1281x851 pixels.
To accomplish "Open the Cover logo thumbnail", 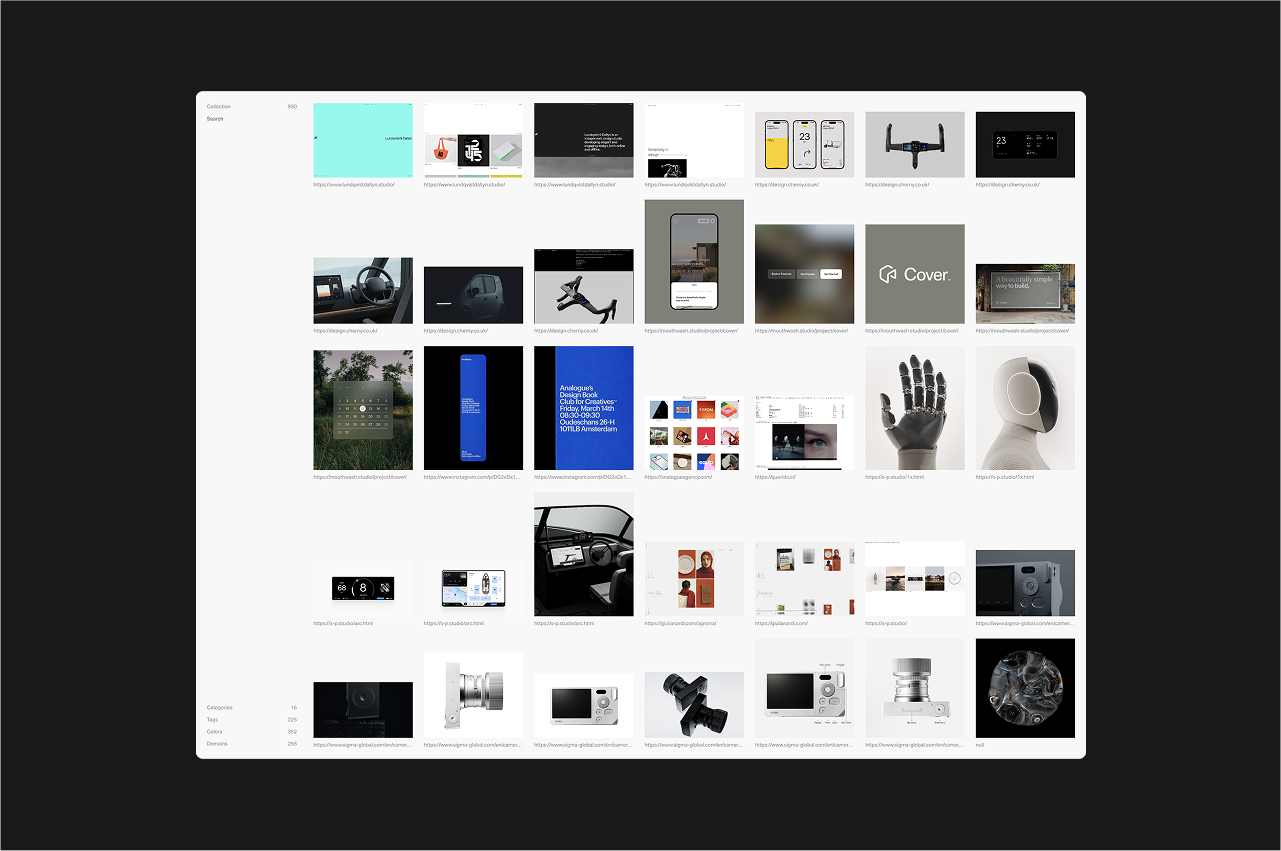I will tap(915, 274).
